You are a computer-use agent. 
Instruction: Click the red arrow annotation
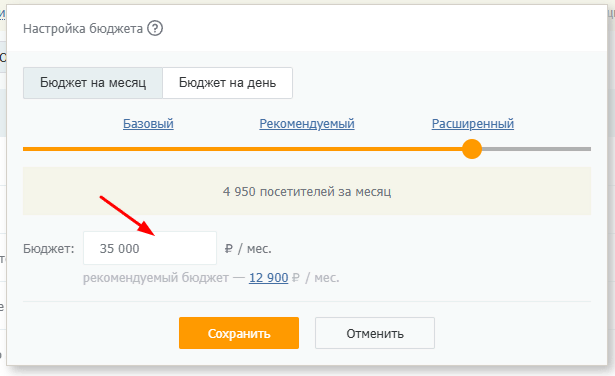[x=127, y=216]
